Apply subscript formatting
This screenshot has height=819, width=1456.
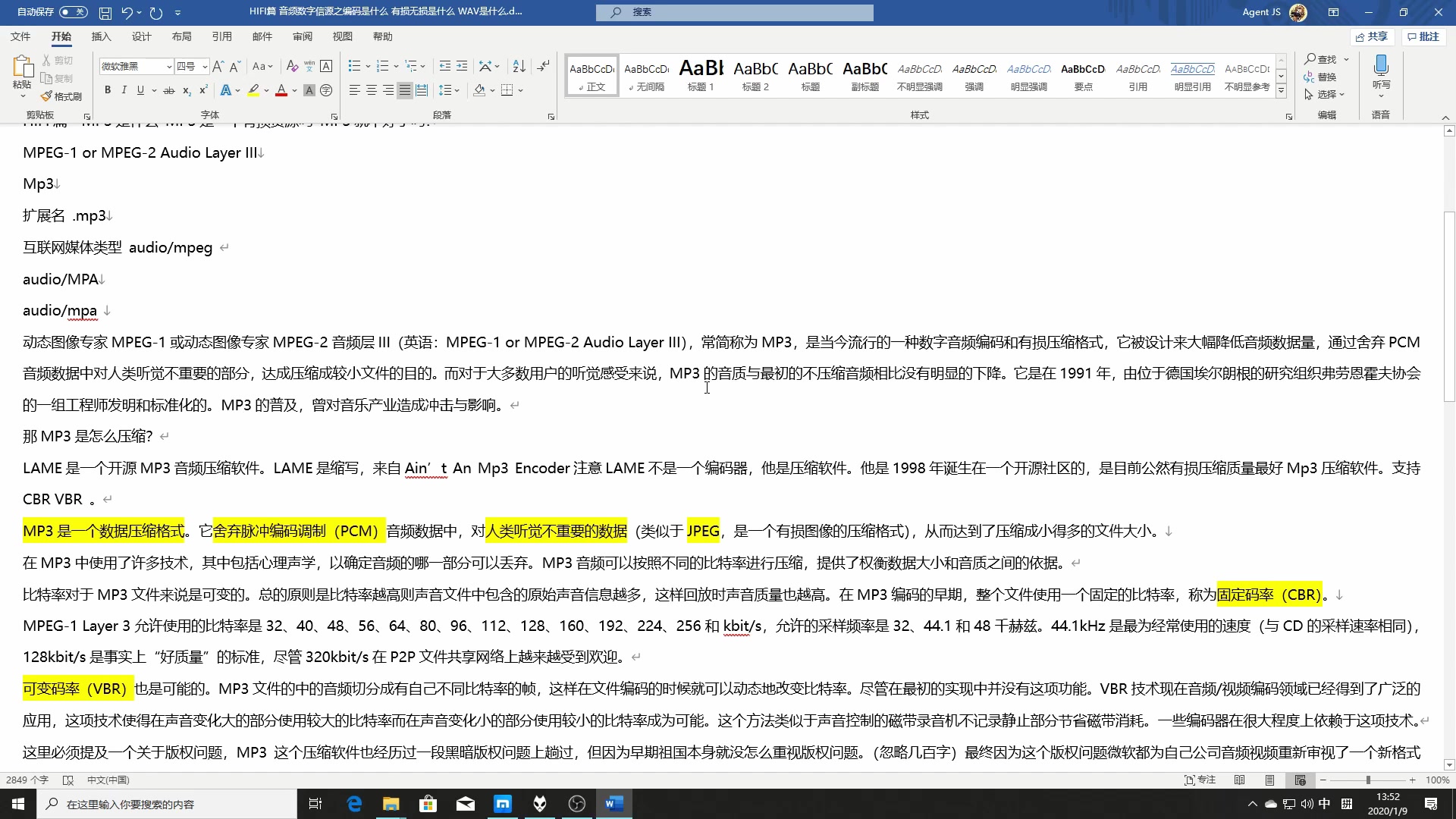[187, 90]
